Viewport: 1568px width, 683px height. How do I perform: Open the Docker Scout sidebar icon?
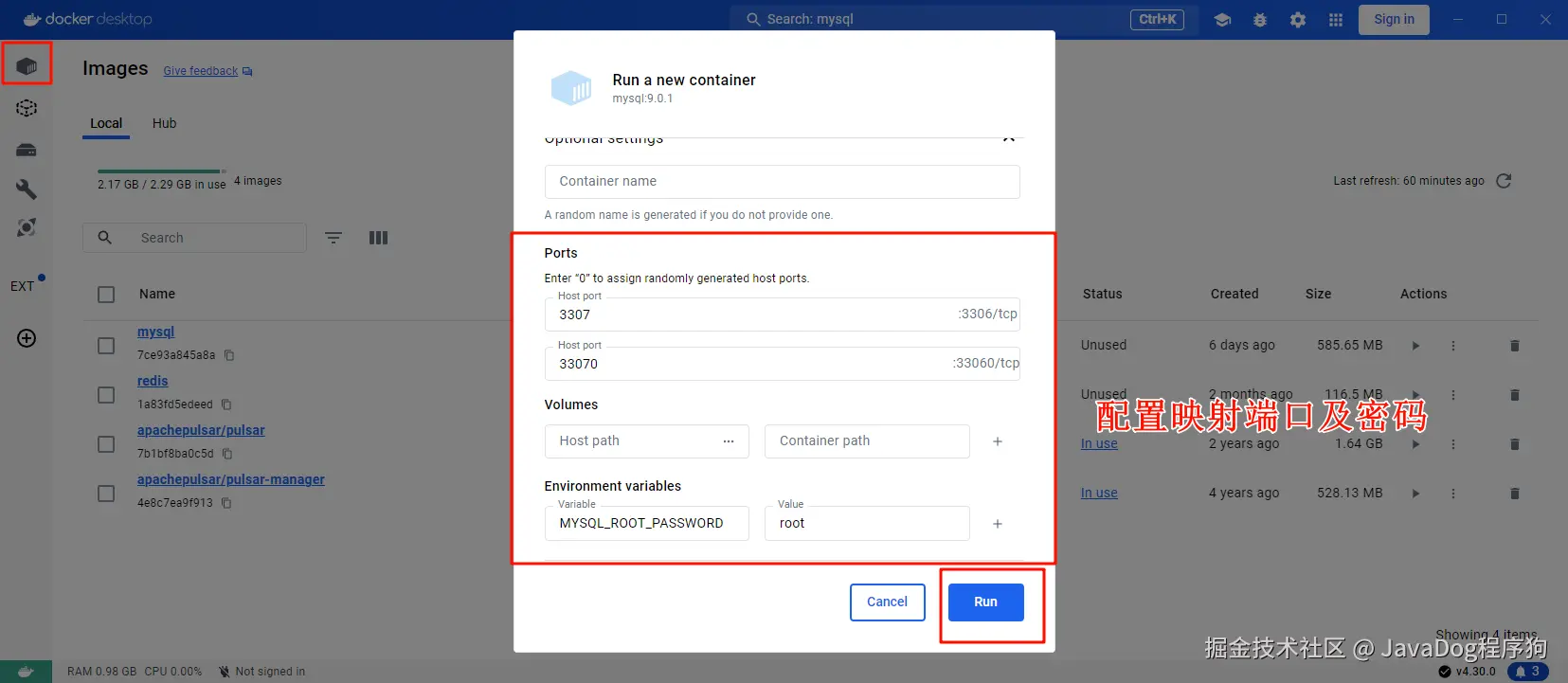27,227
